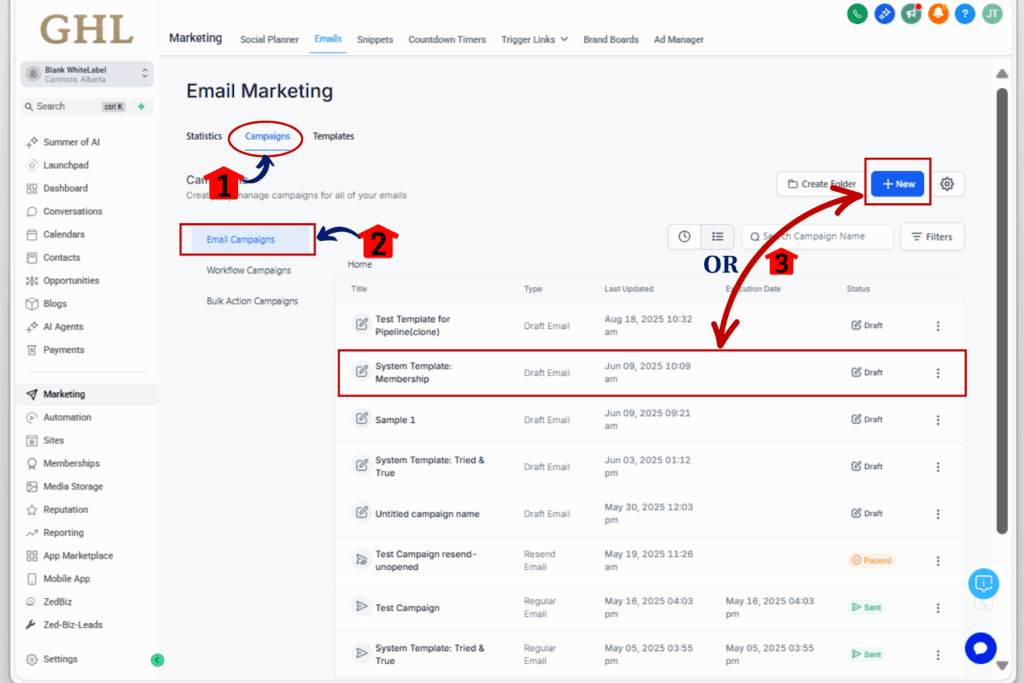Open the megaphone announcements icon
Viewport: 1024px width, 683px height.
click(911, 13)
